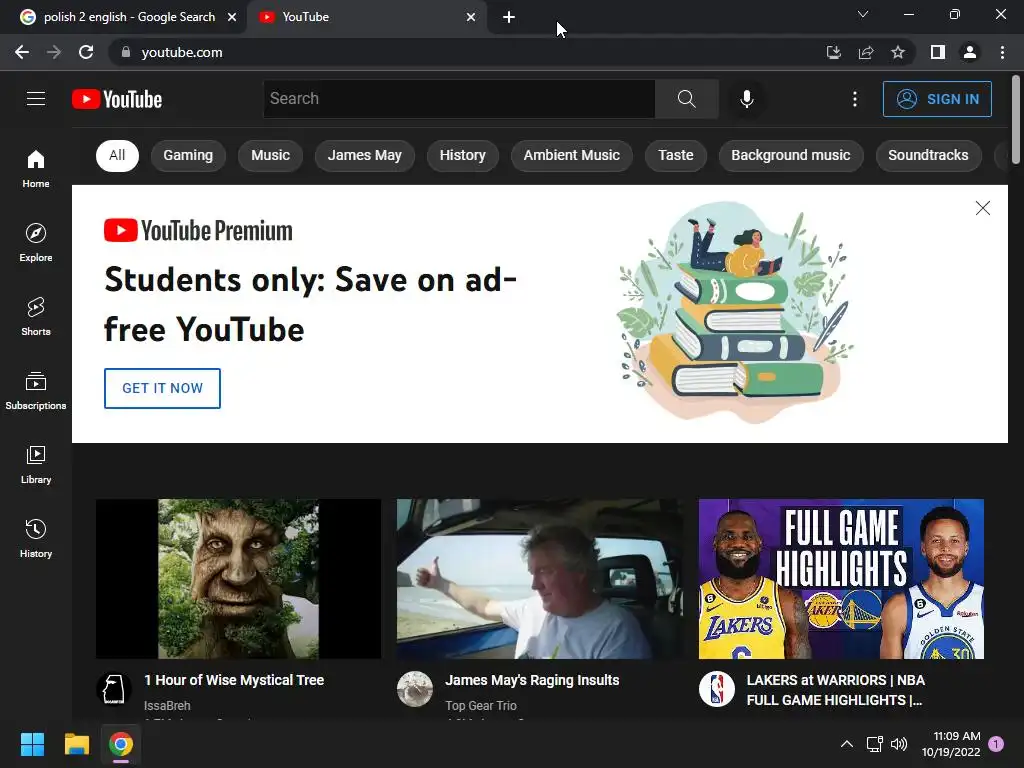The height and width of the screenshot is (768, 1024).
Task: Open James May's Raging Insults thumbnail
Action: tap(539, 579)
